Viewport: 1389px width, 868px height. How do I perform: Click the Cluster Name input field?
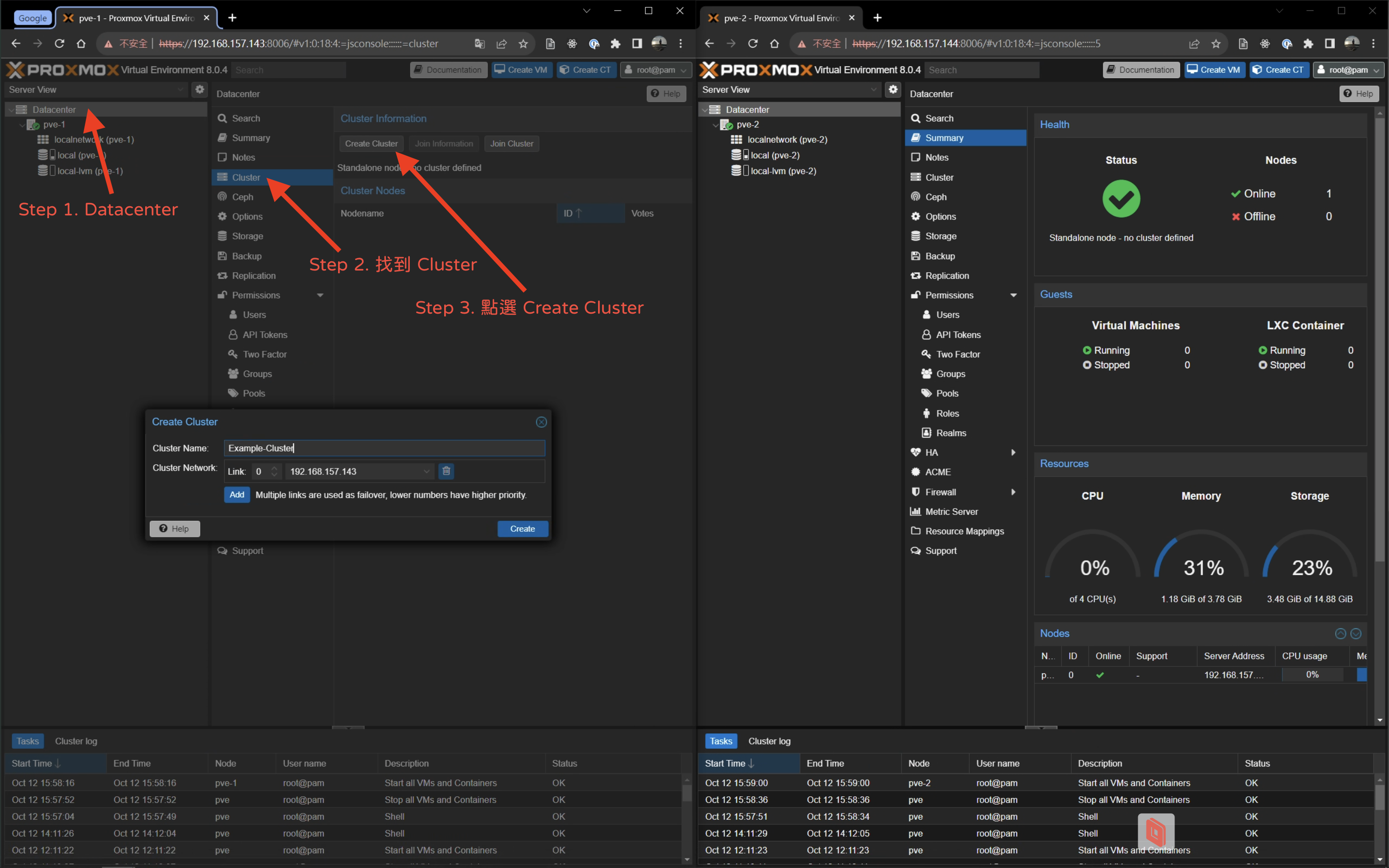coord(384,448)
